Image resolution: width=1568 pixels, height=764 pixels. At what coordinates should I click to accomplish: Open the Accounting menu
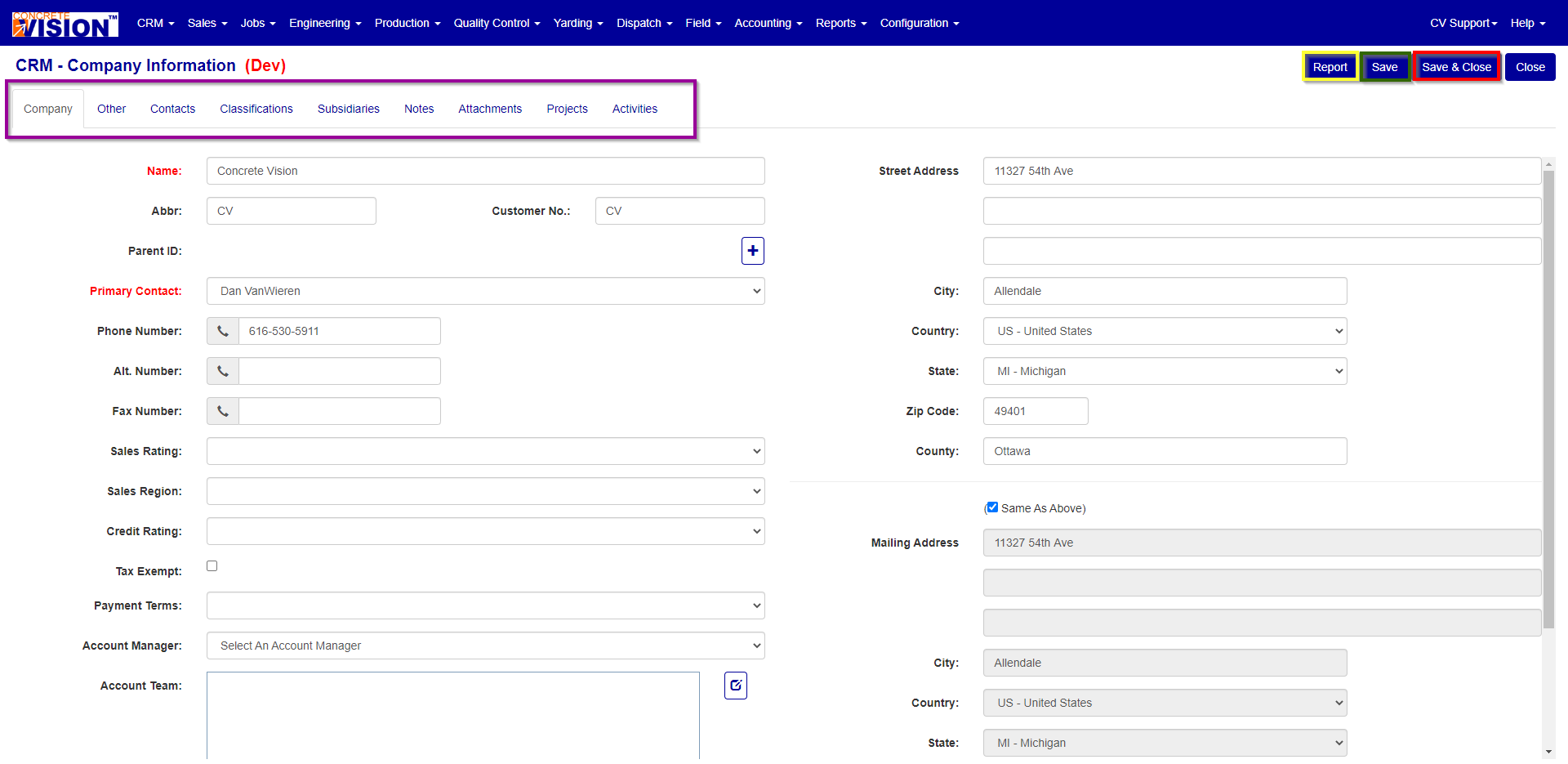coord(768,23)
